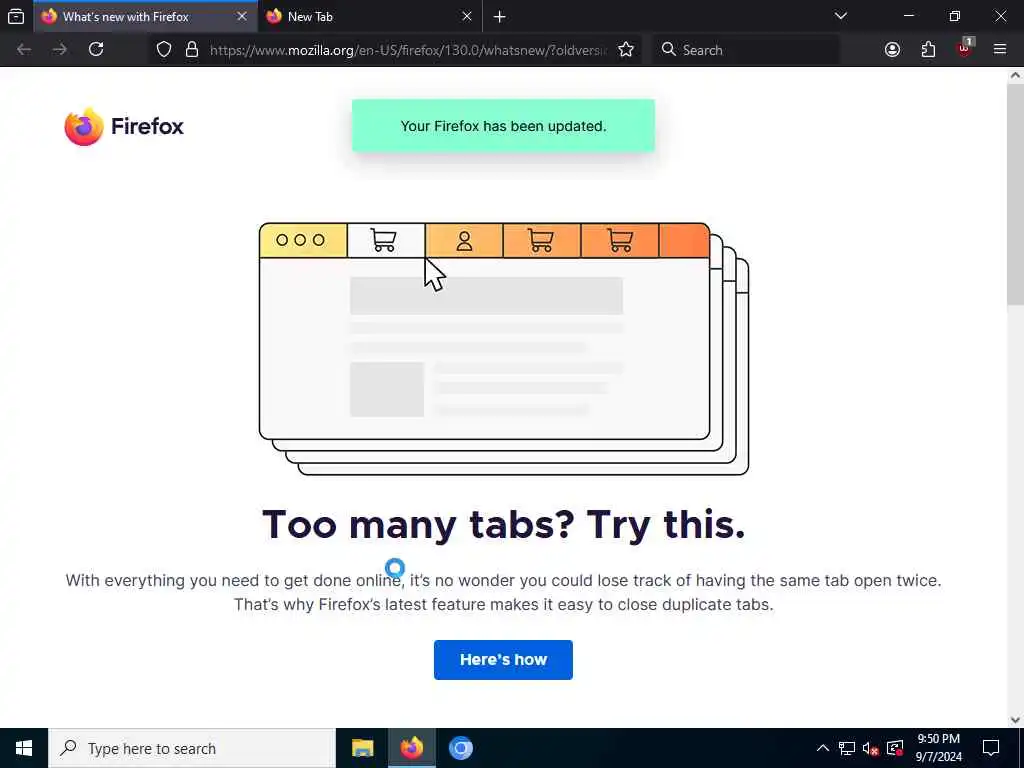Click the Here's how button
The width and height of the screenshot is (1024, 768).
point(503,660)
